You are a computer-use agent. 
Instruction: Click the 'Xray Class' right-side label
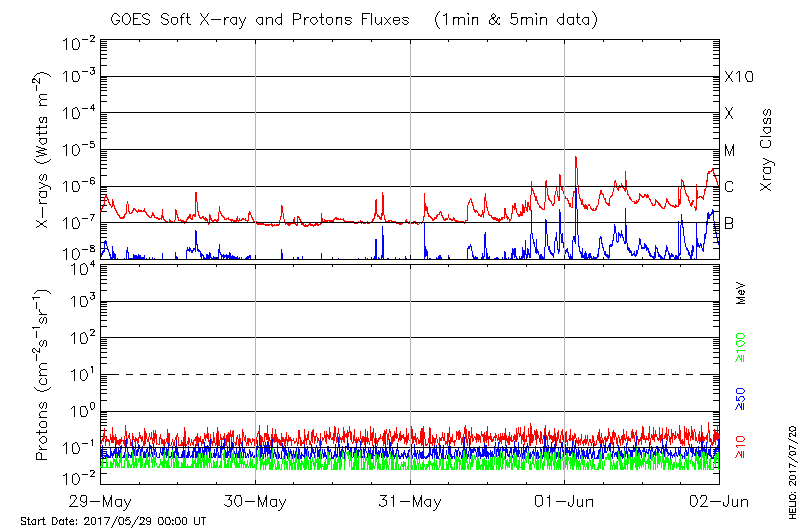click(x=767, y=150)
